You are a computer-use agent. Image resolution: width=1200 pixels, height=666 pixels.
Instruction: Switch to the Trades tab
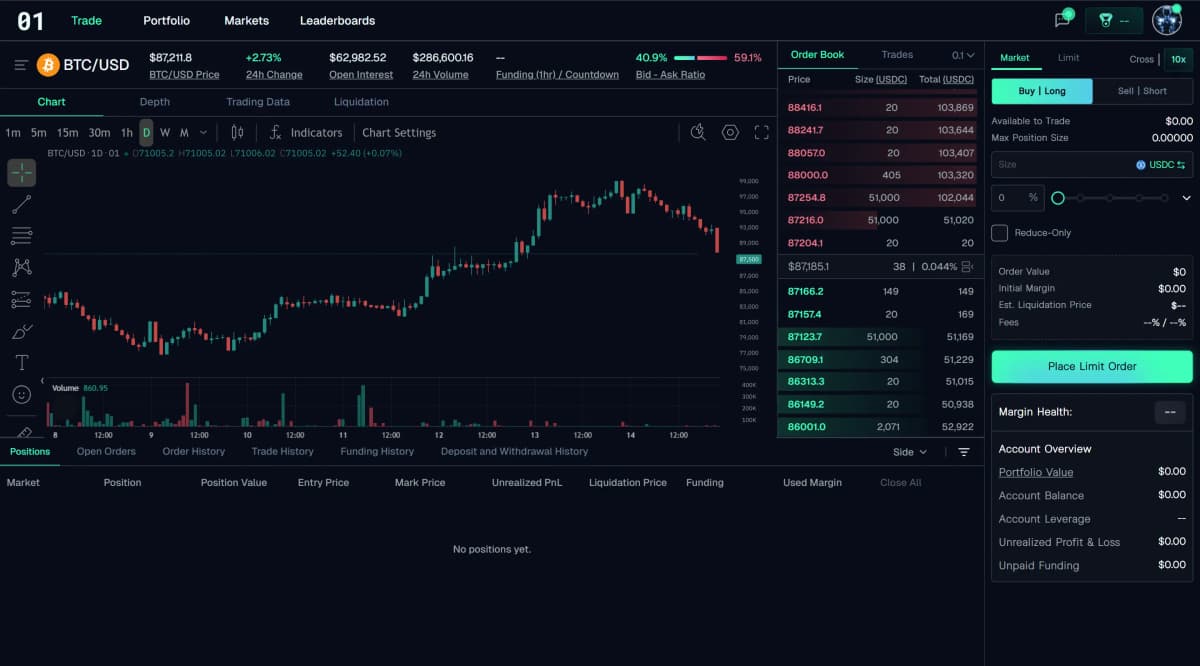[897, 55]
